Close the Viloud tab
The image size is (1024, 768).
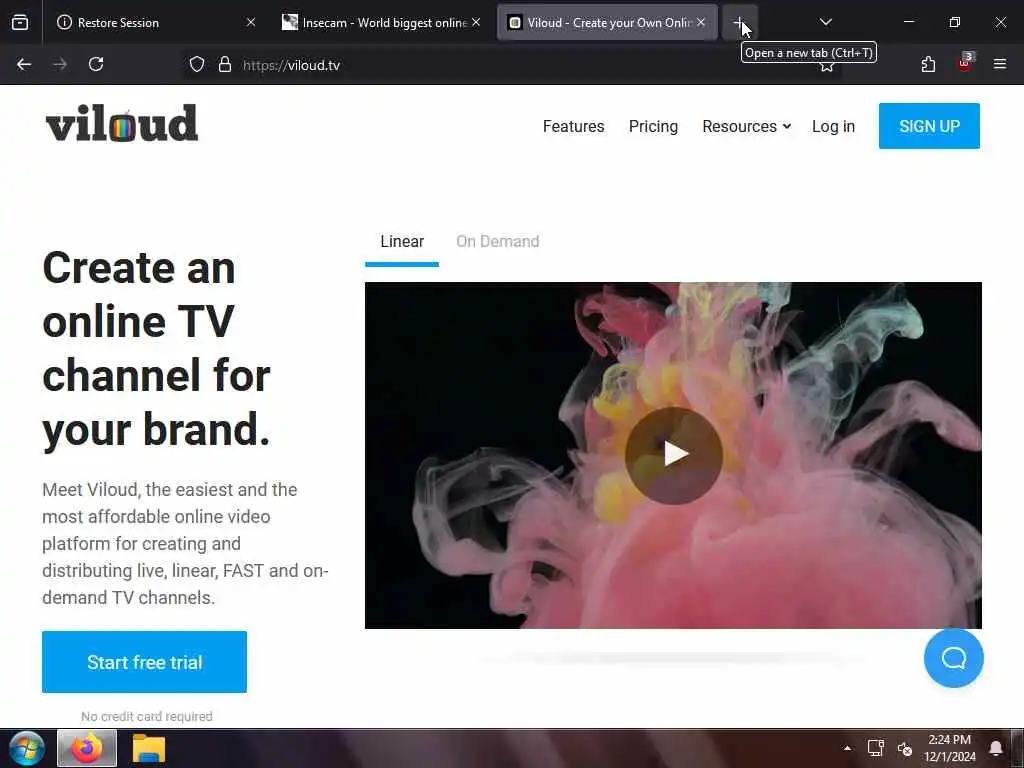(x=701, y=22)
